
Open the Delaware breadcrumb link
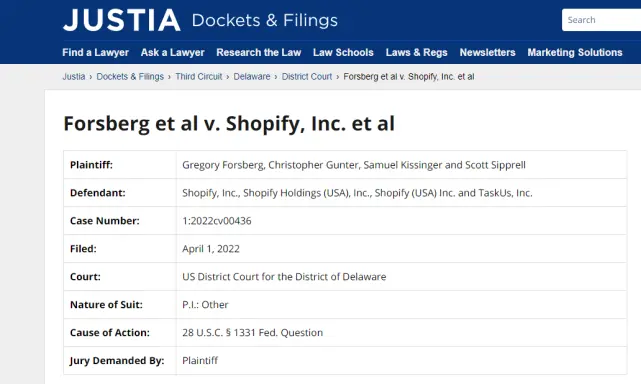(252, 76)
